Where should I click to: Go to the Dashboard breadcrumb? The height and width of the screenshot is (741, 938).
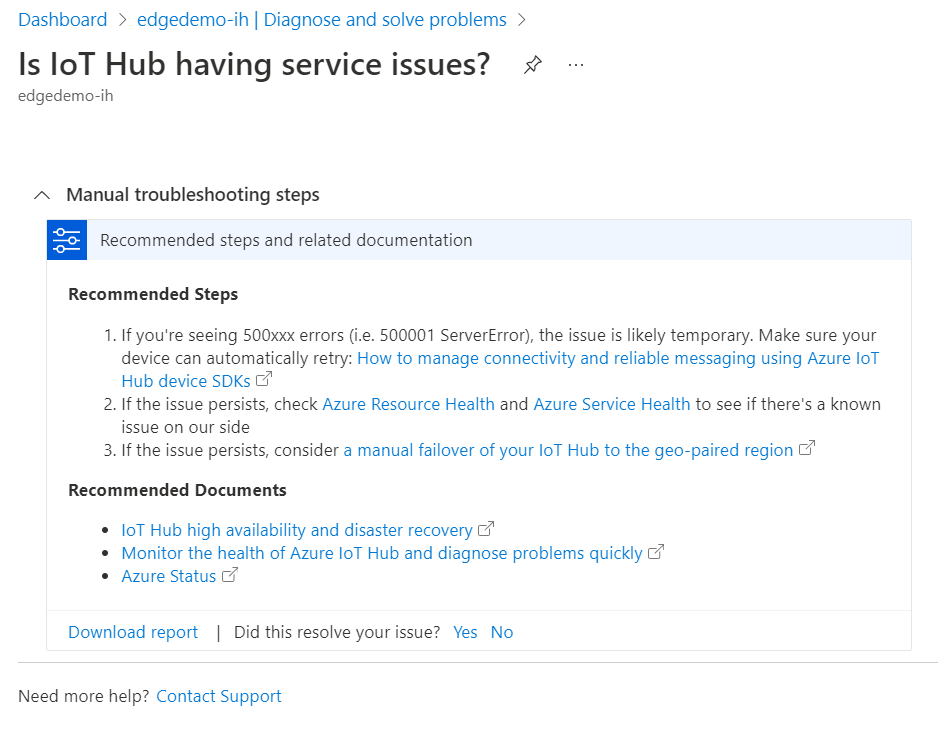62,19
